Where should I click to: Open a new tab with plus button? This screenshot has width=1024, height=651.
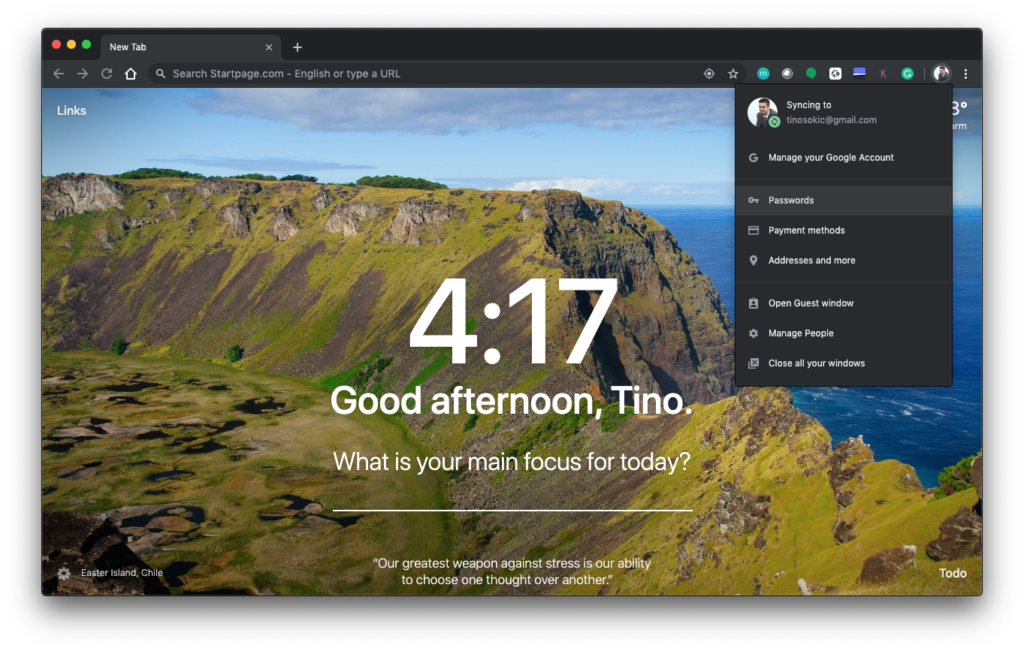point(297,47)
